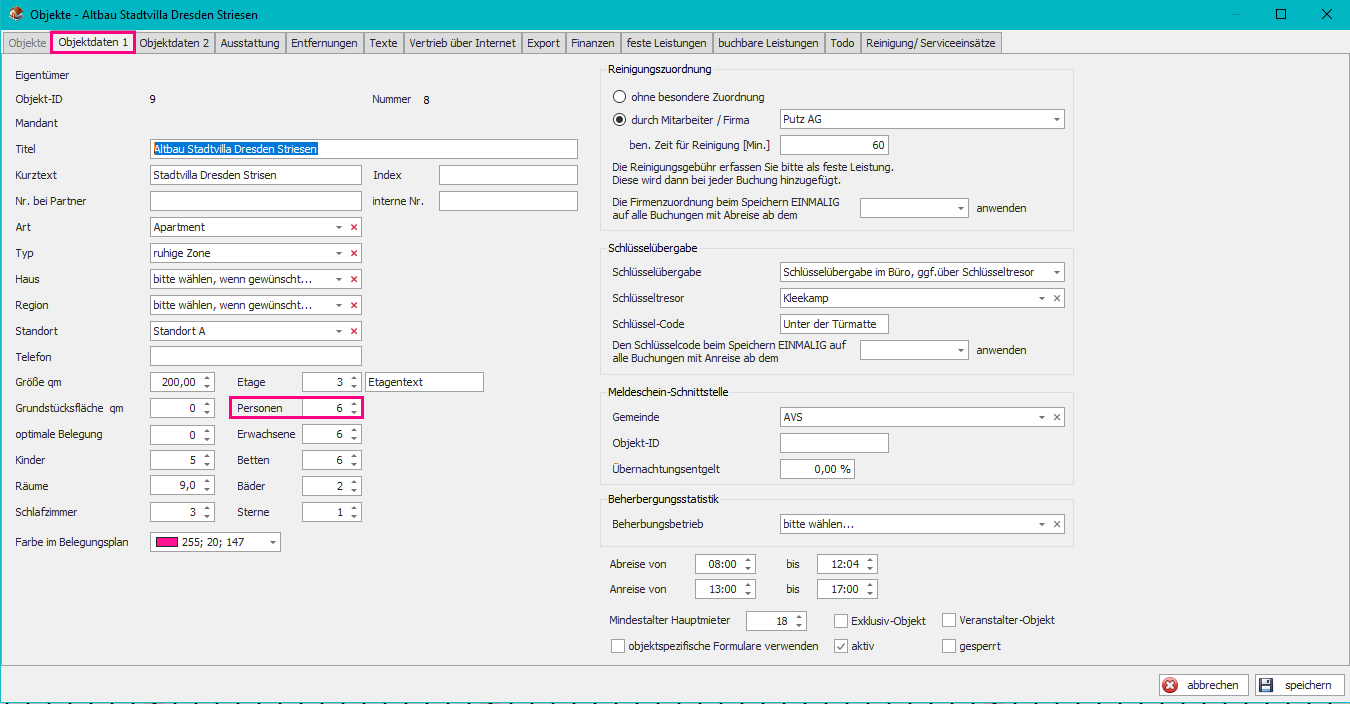Open the buchbare Leistungen tab
This screenshot has width=1350, height=704.
(768, 43)
